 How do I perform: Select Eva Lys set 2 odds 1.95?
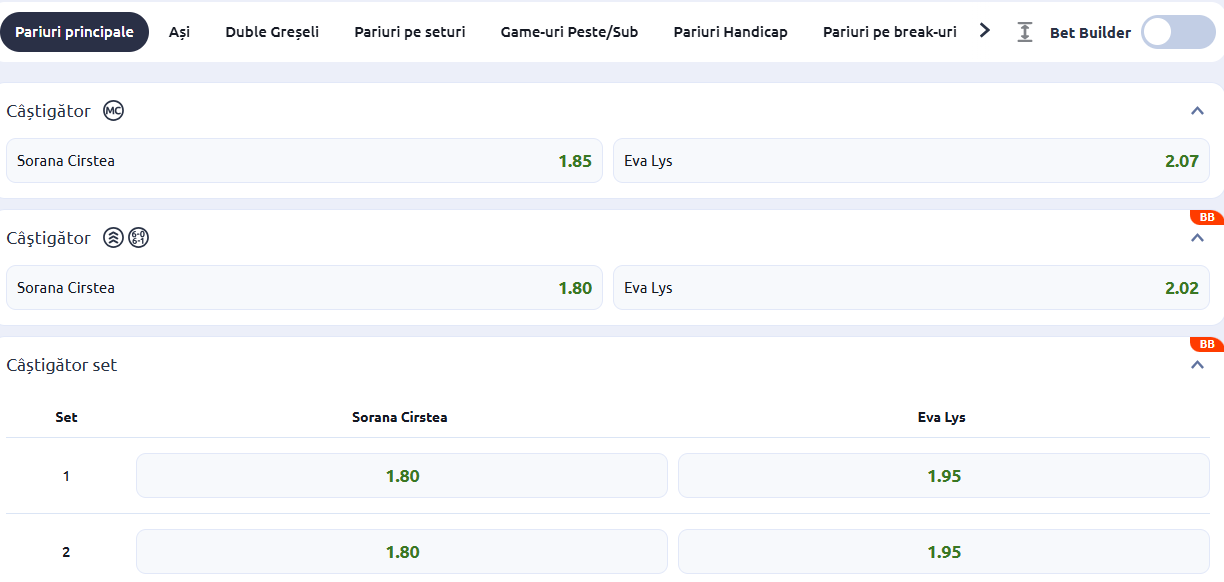point(943,552)
